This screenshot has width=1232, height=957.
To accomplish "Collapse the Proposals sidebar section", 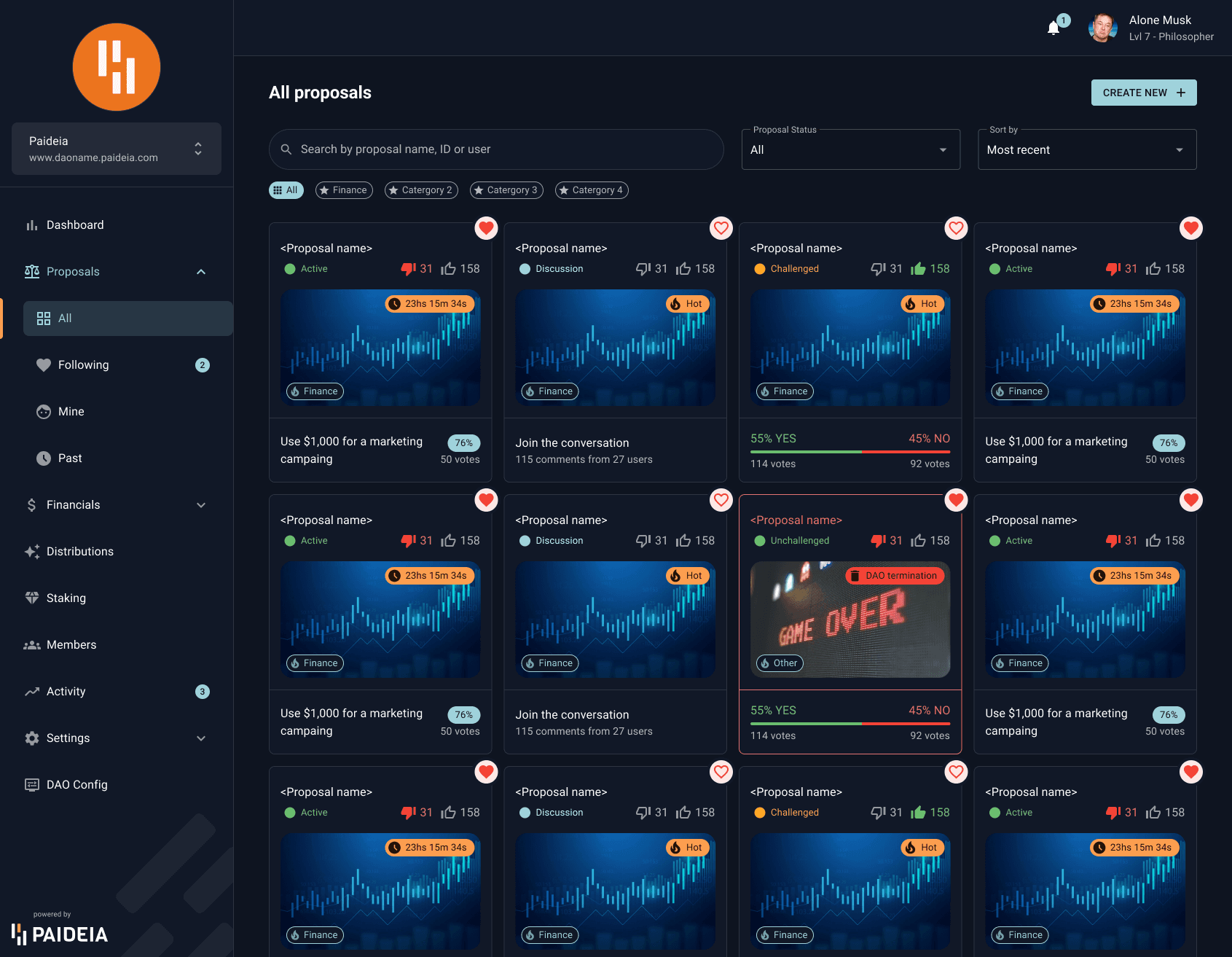I will coord(201,271).
